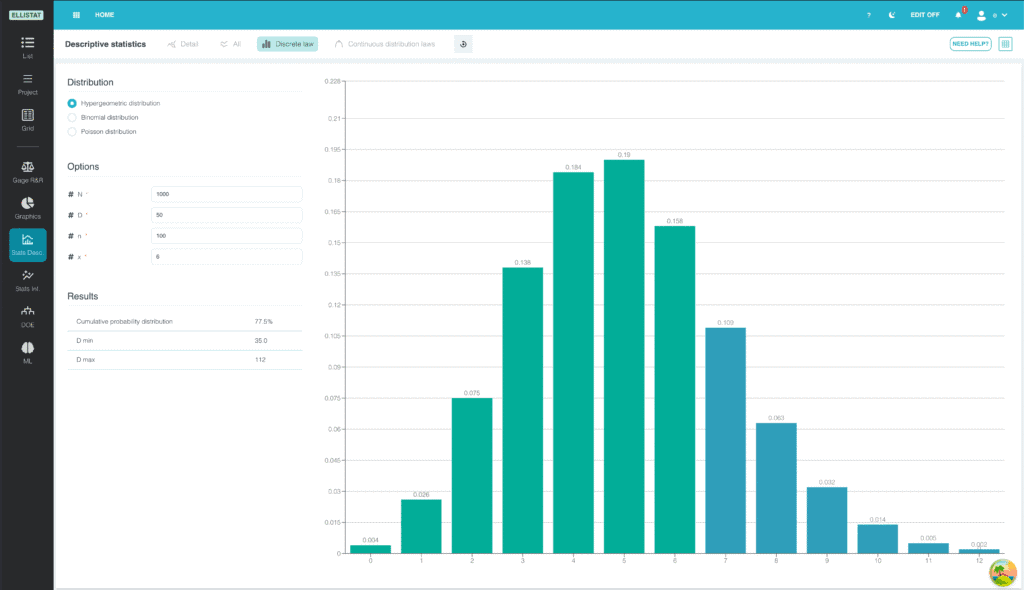This screenshot has width=1024, height=590.
Task: Click the tallest bar labeled 0.19
Action: [624, 357]
